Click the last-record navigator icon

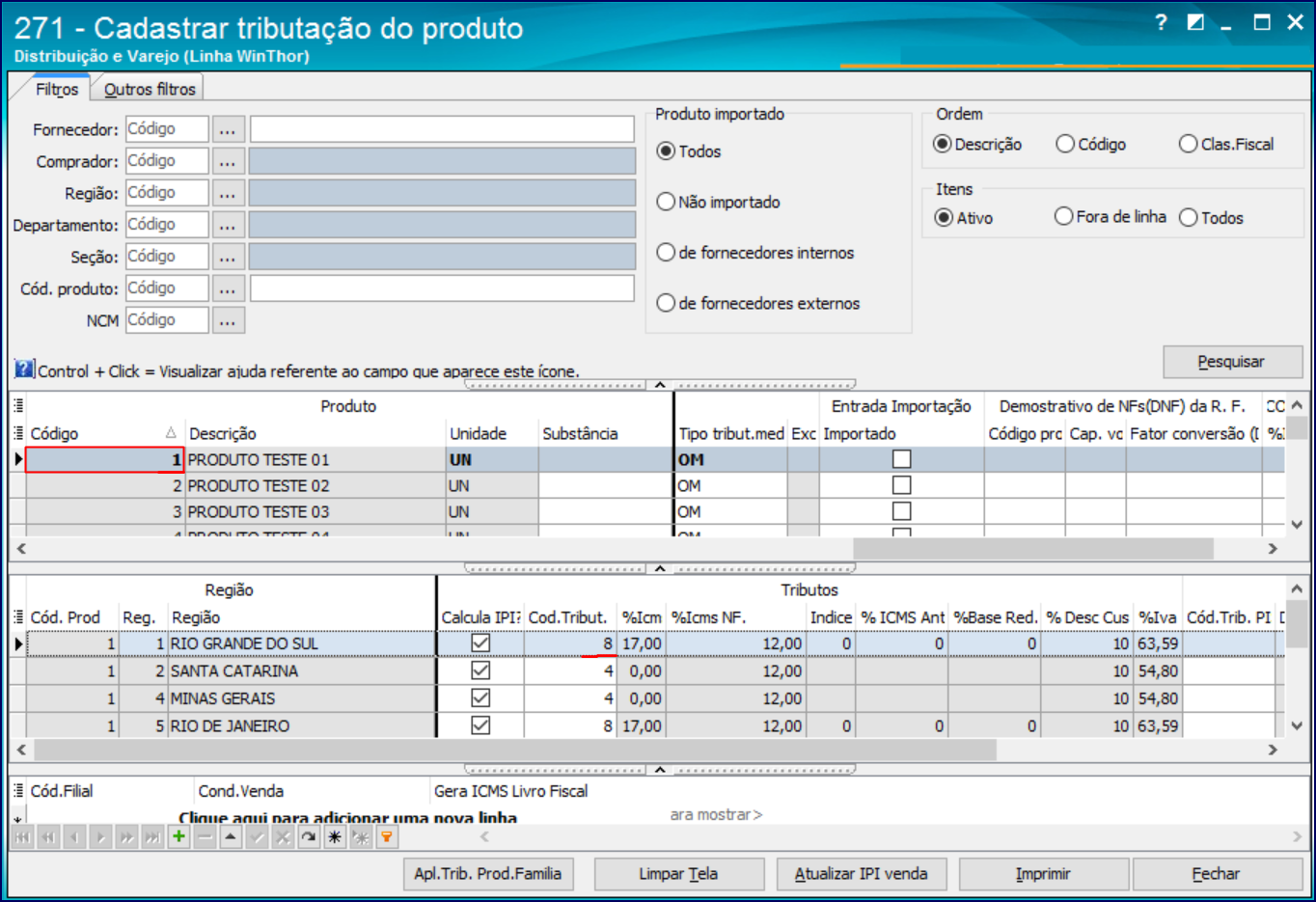pyautogui.click(x=152, y=837)
